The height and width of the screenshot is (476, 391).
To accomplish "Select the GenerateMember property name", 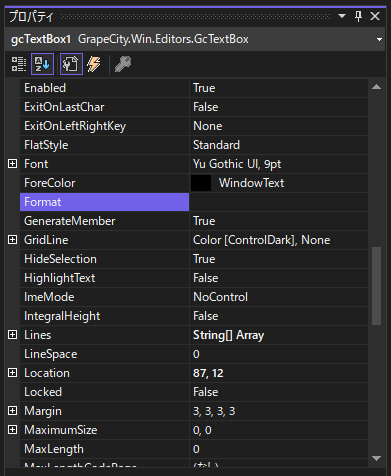I will pyautogui.click(x=70, y=221).
